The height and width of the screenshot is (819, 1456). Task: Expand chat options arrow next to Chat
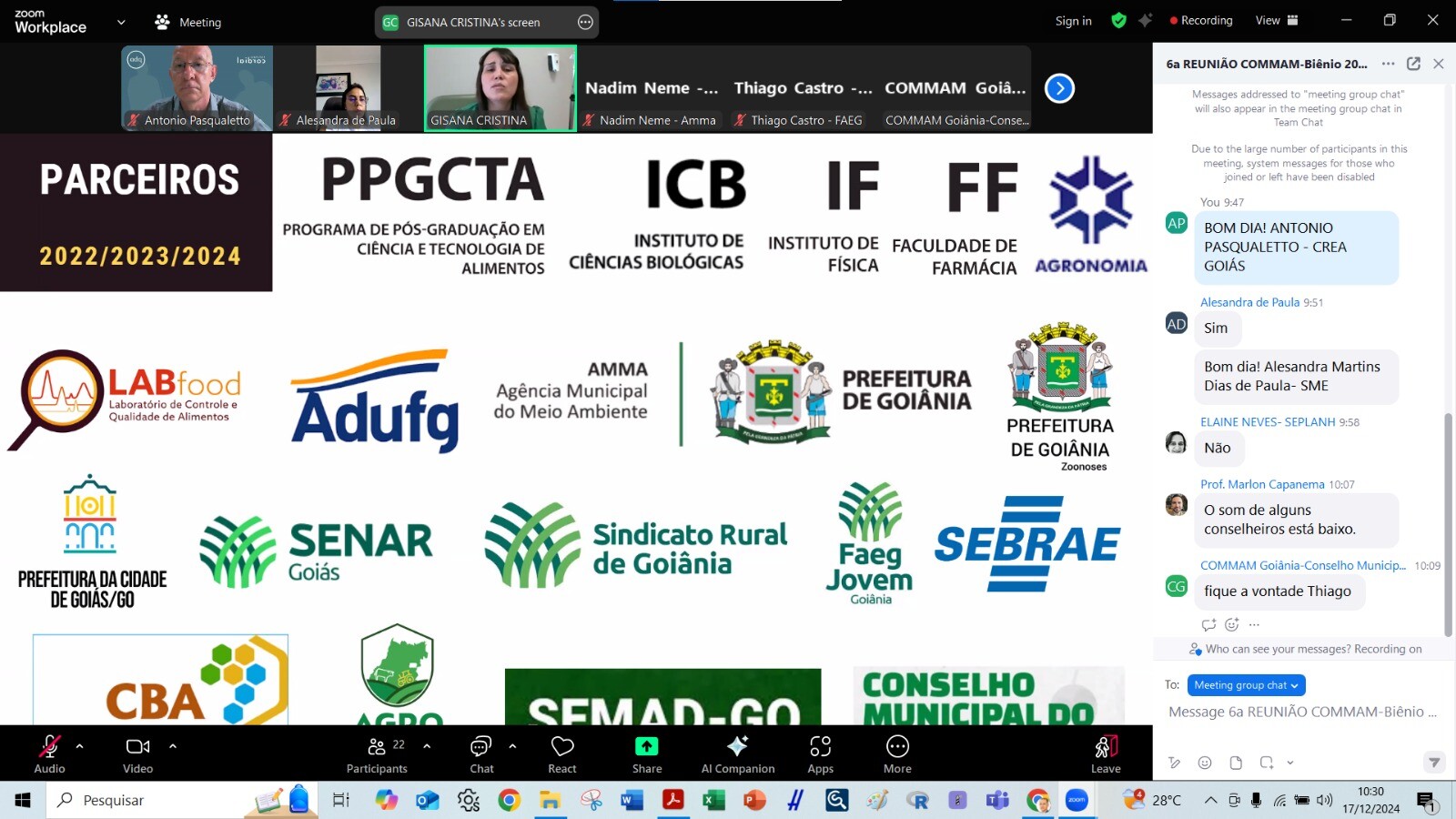512,746
